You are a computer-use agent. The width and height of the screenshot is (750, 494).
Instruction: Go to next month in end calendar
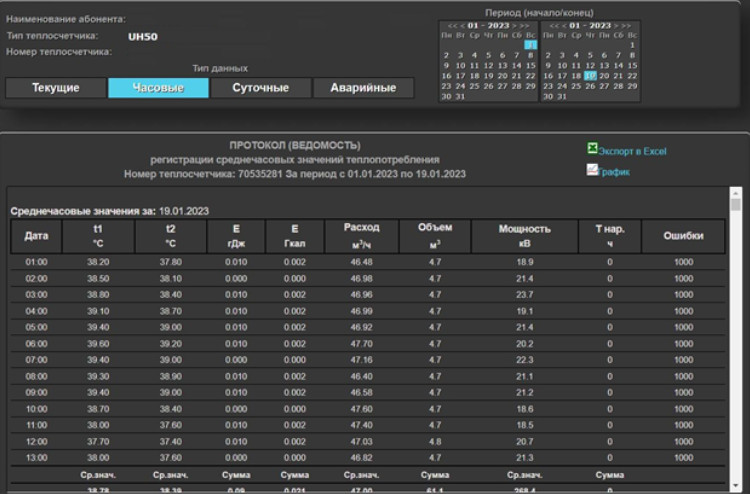point(616,26)
